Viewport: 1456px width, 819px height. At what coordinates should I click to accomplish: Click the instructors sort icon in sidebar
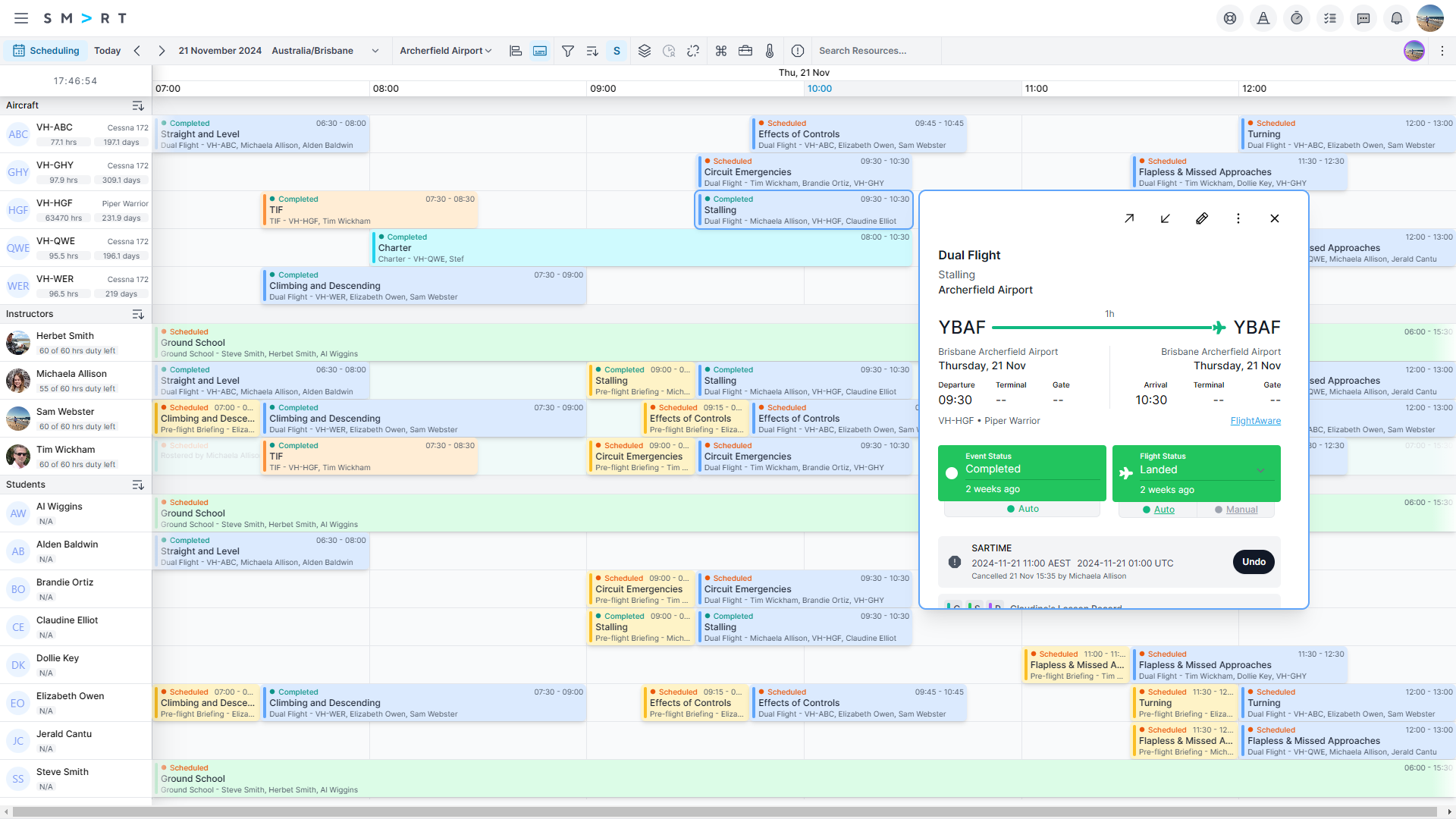coord(139,314)
